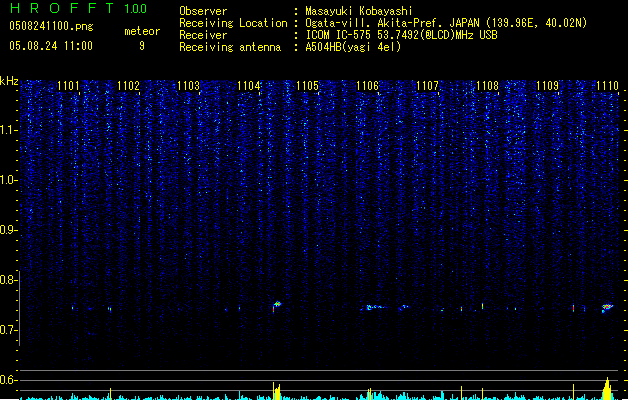
Task: Click the 1109 time marker
Action: pyautogui.click(x=547, y=86)
